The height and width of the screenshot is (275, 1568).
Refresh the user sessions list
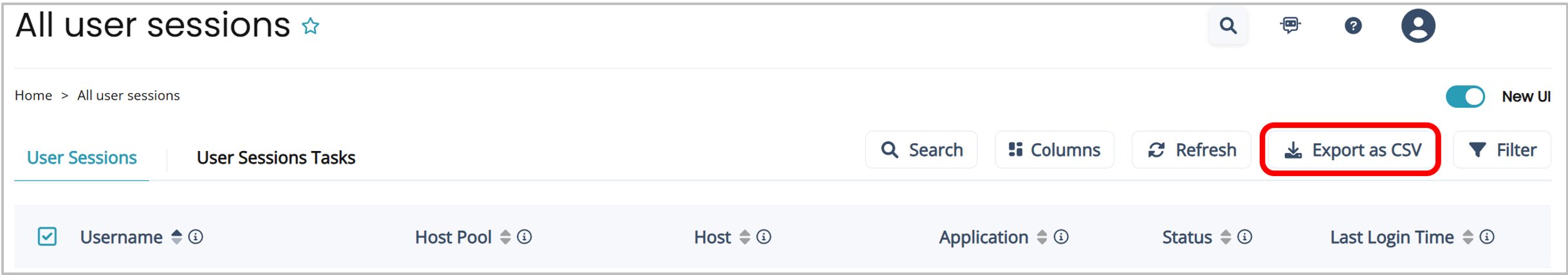tap(1191, 150)
